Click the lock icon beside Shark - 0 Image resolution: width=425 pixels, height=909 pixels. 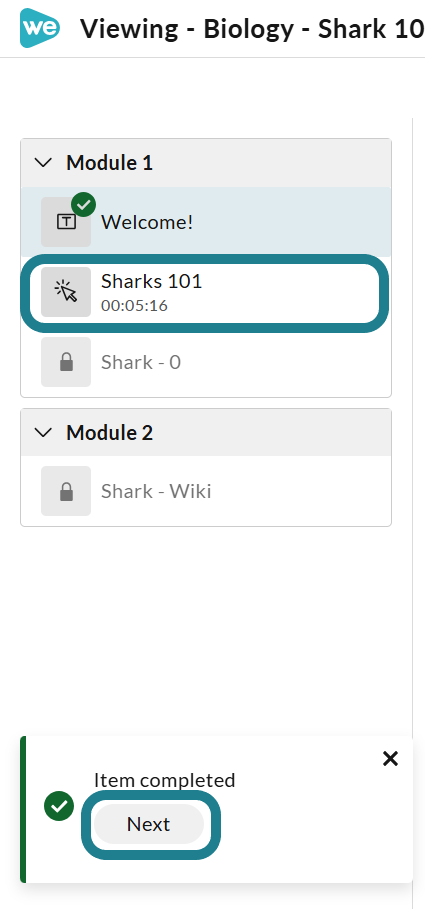66,362
